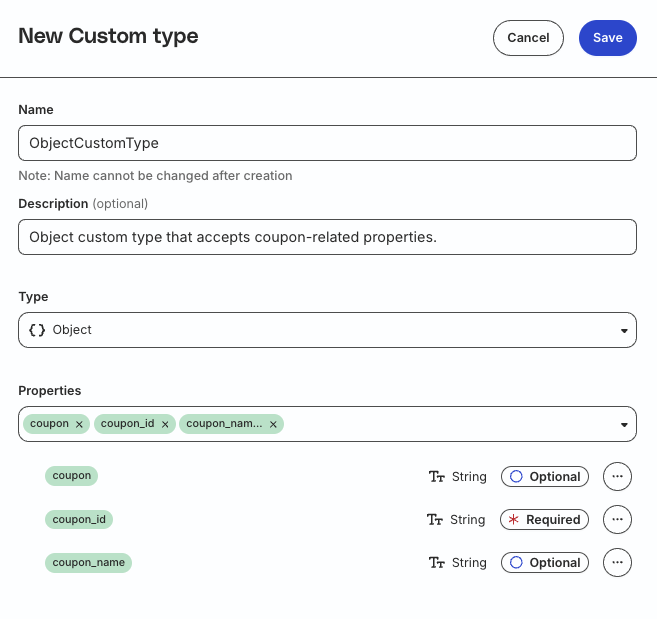Click the curly braces Object icon

tap(37, 330)
